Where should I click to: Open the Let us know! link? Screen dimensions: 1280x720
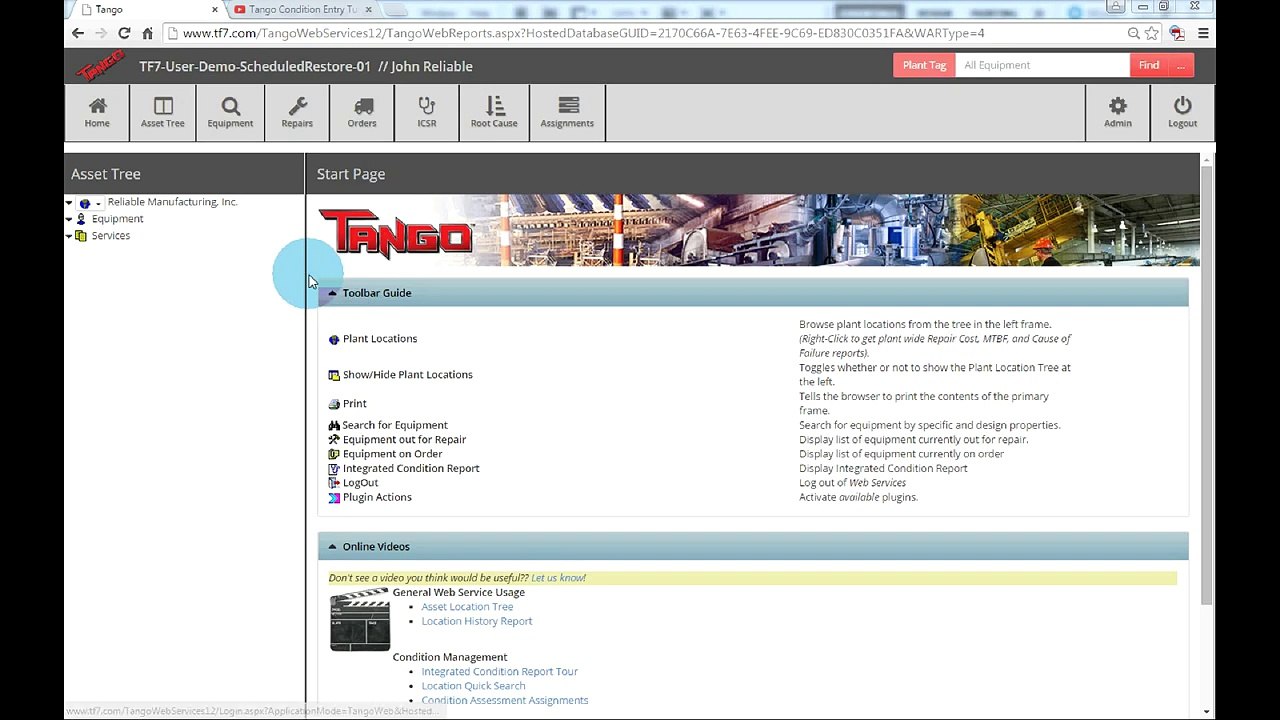click(558, 578)
